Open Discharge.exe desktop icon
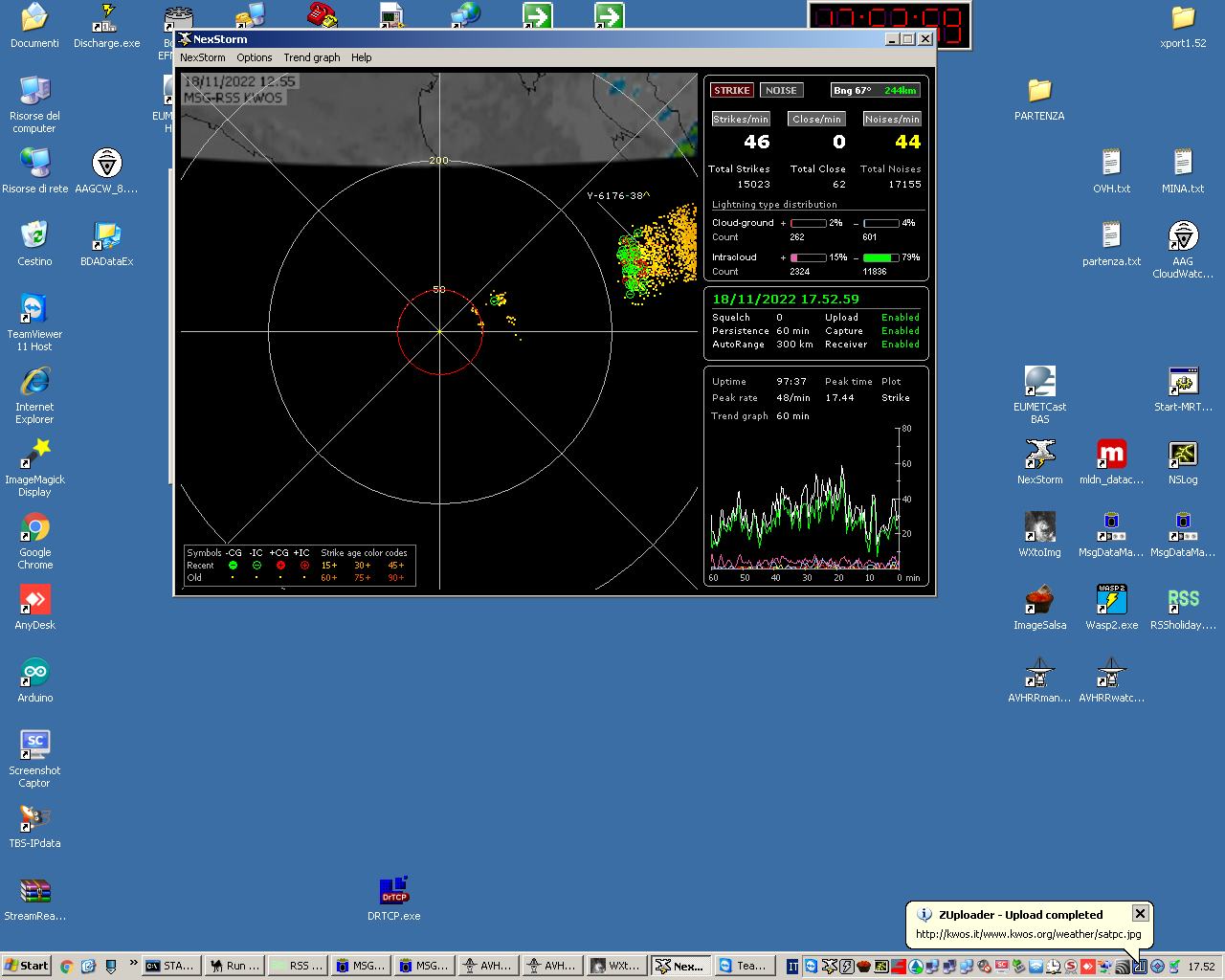The width and height of the screenshot is (1225, 980). click(x=106, y=26)
